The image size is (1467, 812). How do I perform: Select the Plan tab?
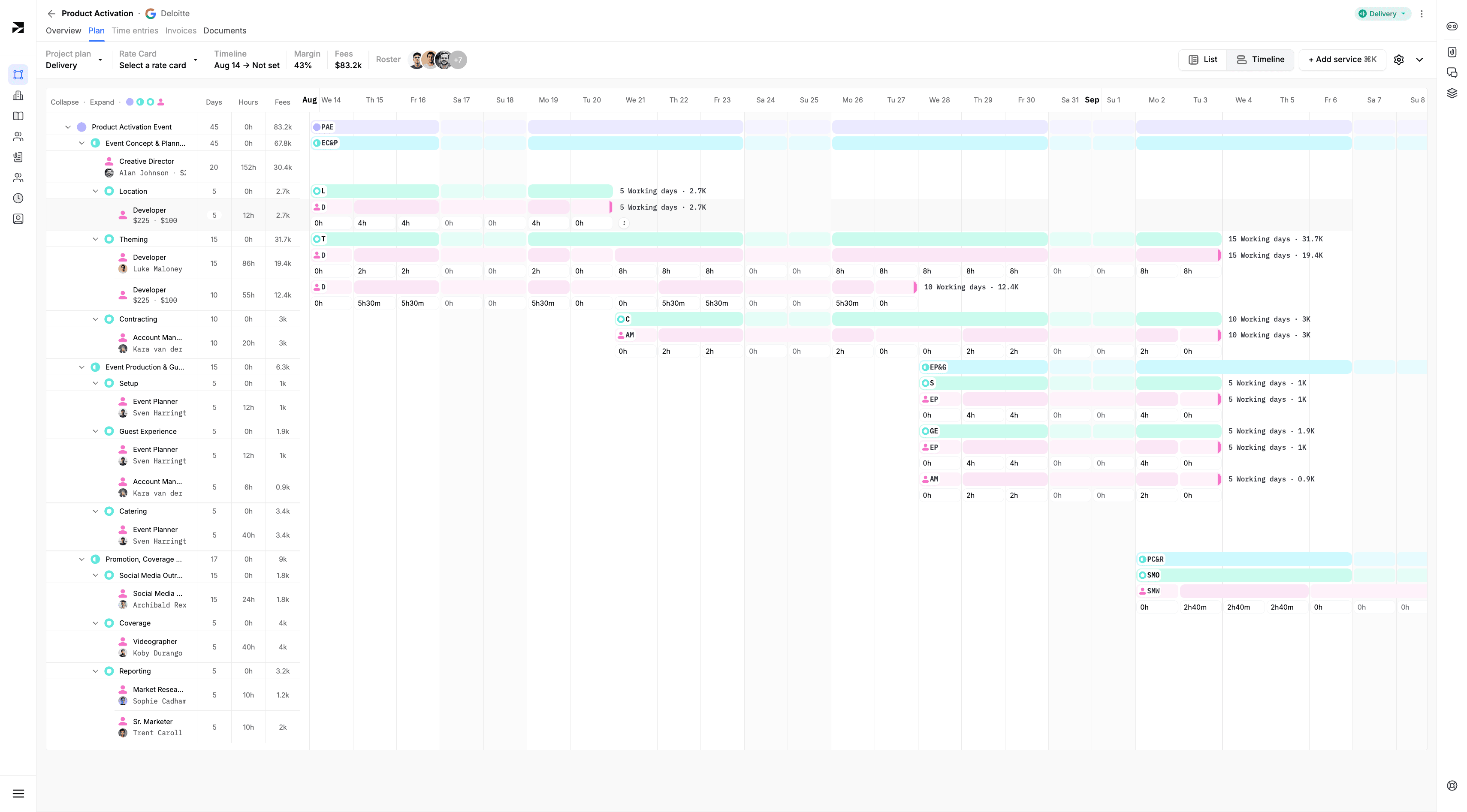96,31
